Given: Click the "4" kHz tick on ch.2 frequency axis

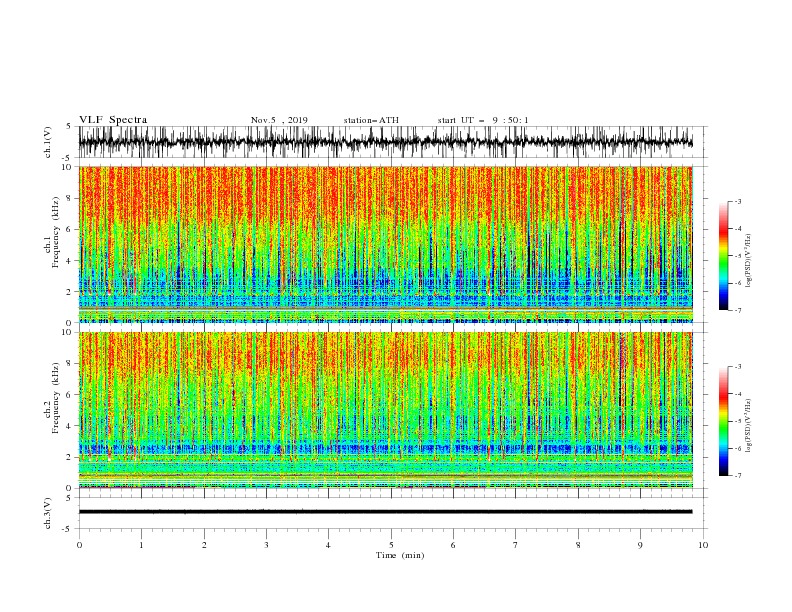Looking at the screenshot, I should [69, 426].
